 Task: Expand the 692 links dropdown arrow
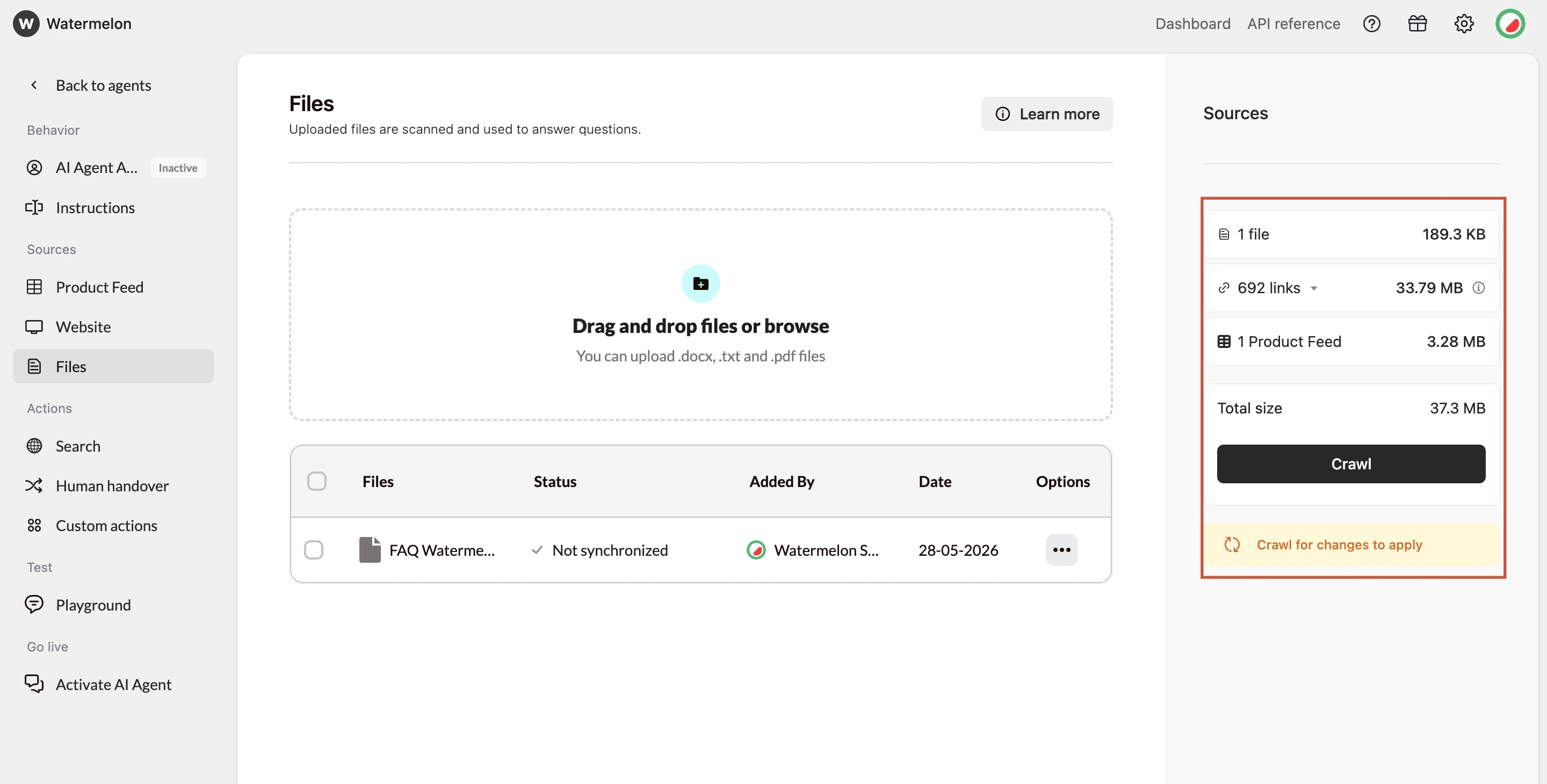[x=1314, y=288]
